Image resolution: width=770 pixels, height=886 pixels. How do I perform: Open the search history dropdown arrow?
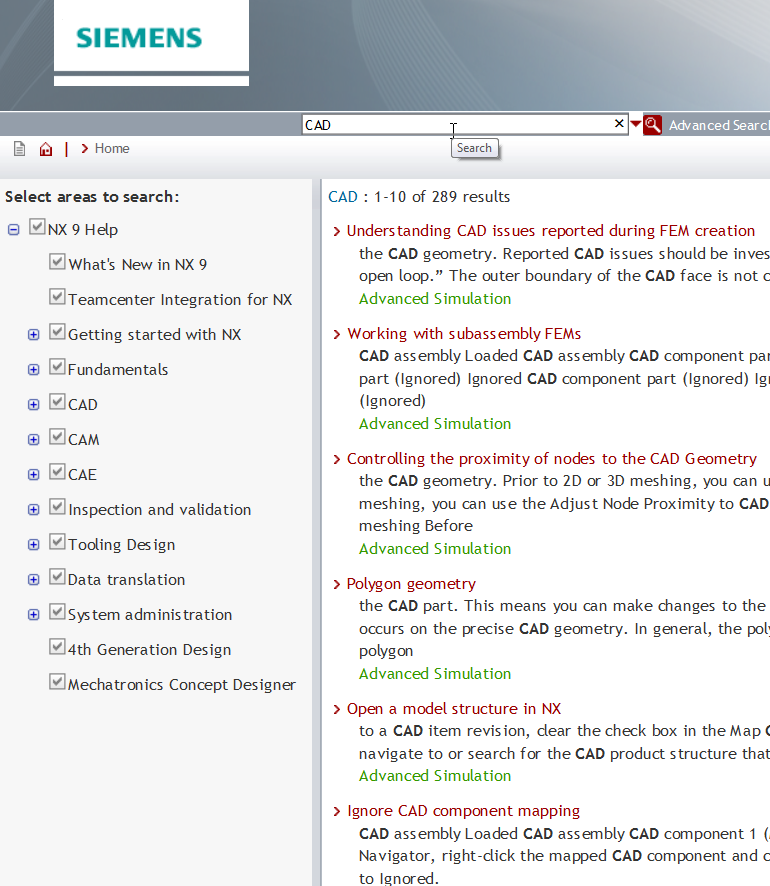click(x=636, y=124)
